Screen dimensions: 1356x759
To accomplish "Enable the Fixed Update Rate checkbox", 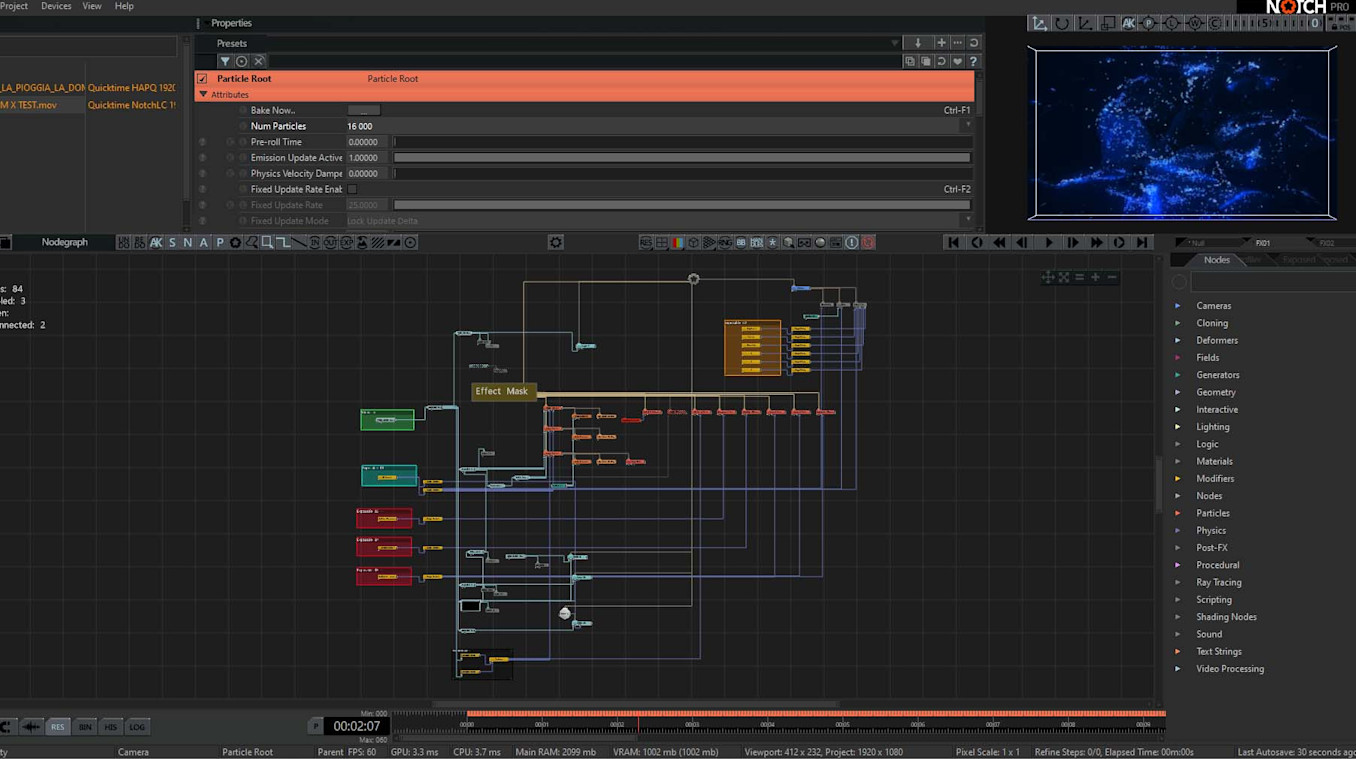I will click(352, 189).
